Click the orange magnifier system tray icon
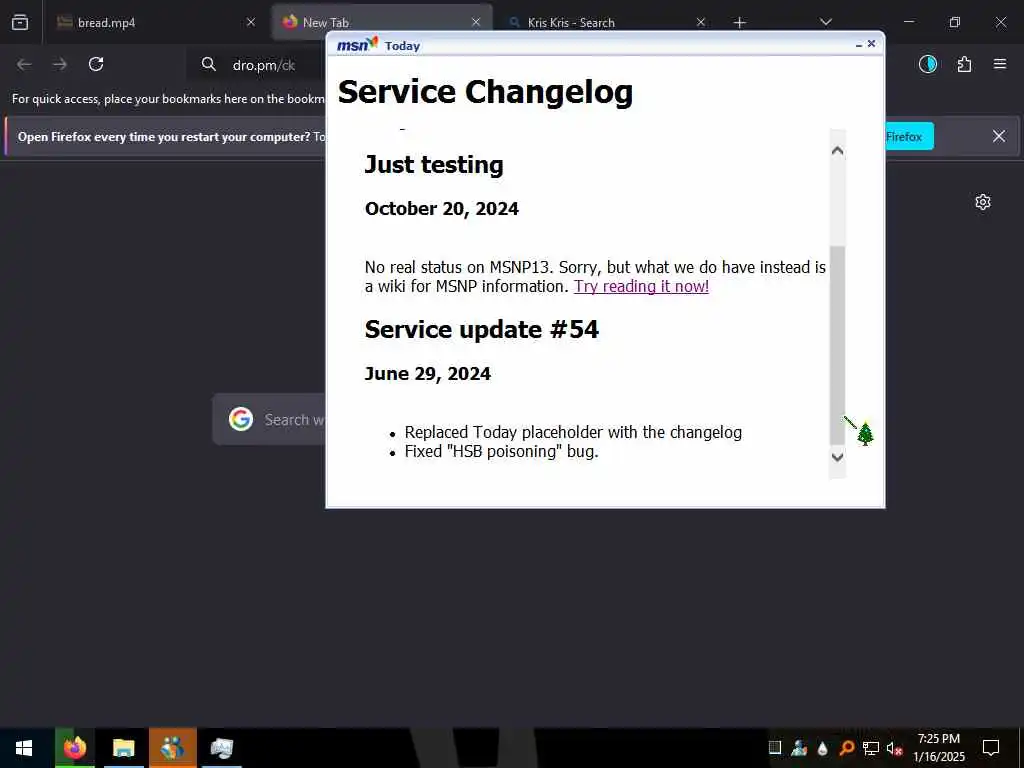The height and width of the screenshot is (768, 1024). tap(847, 748)
